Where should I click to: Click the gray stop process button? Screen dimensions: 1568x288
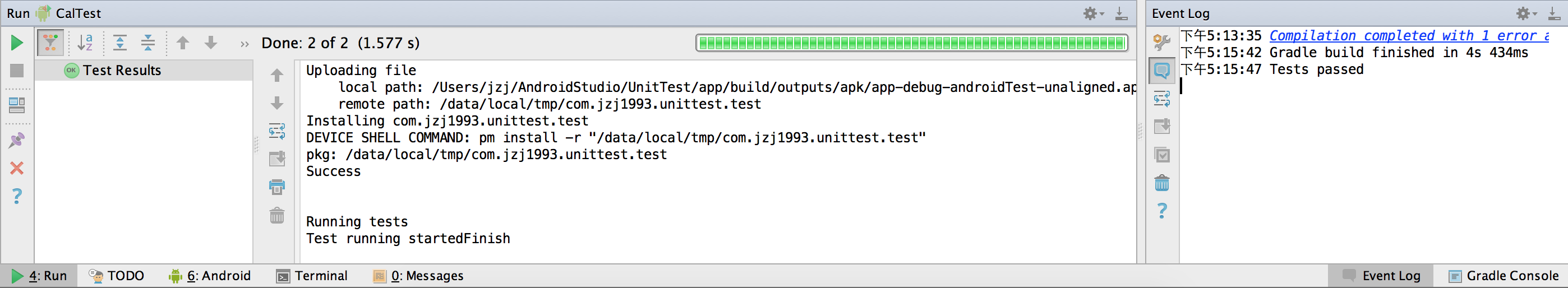pyautogui.click(x=17, y=71)
